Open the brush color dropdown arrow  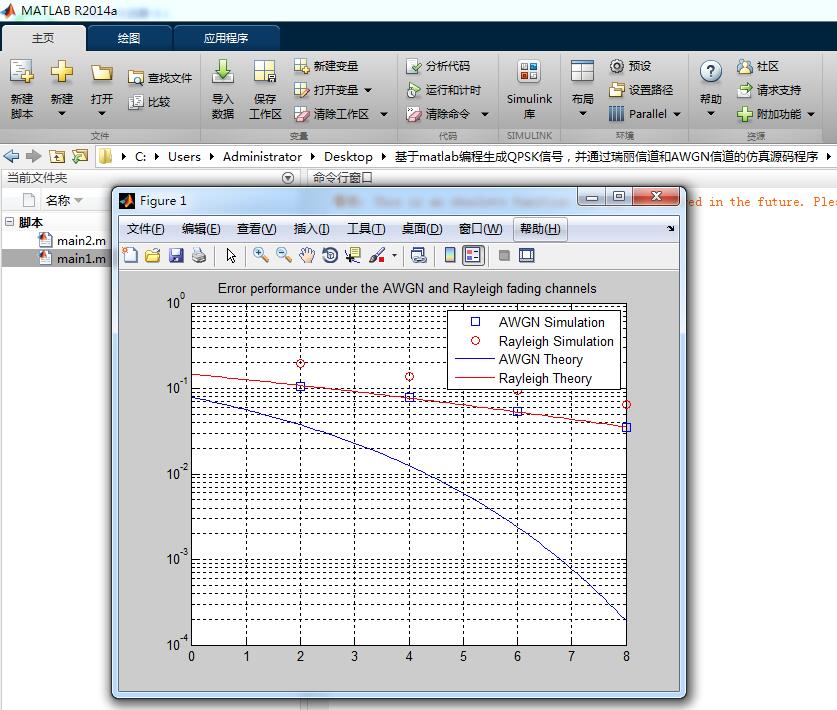[x=394, y=255]
